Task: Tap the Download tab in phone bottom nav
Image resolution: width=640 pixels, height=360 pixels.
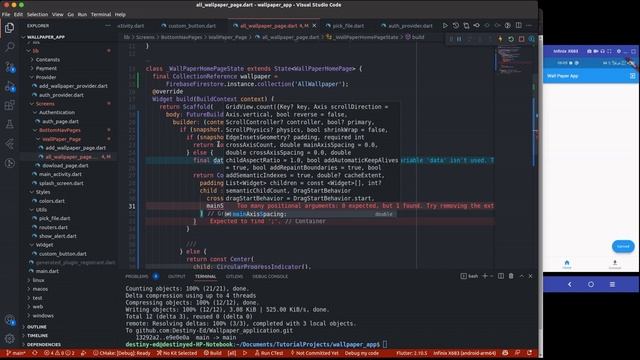Action: pos(615,264)
